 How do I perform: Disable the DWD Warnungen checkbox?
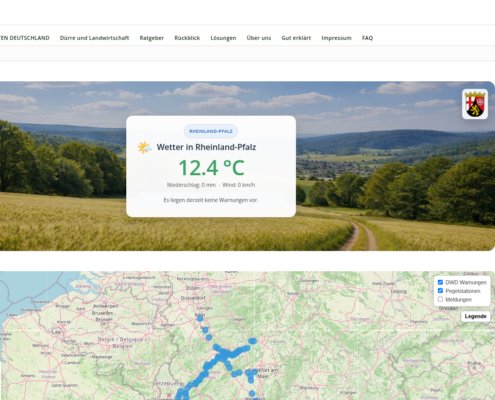pyautogui.click(x=440, y=282)
